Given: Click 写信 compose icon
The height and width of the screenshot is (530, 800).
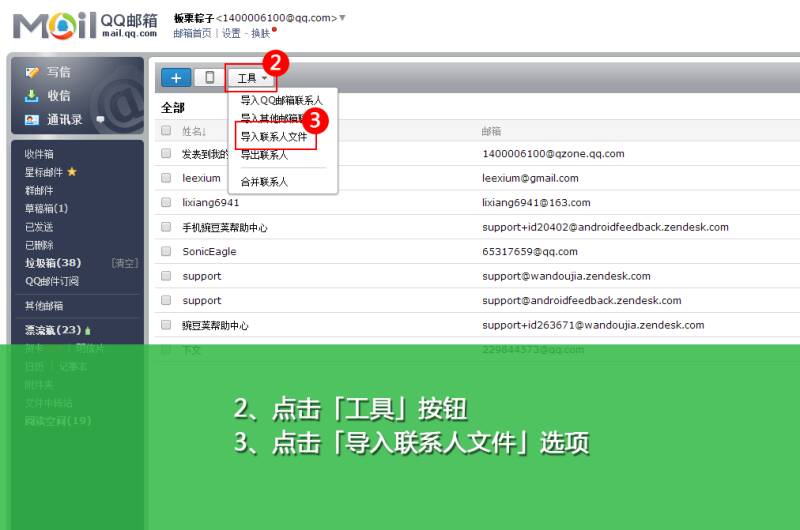Looking at the screenshot, I should (32, 72).
